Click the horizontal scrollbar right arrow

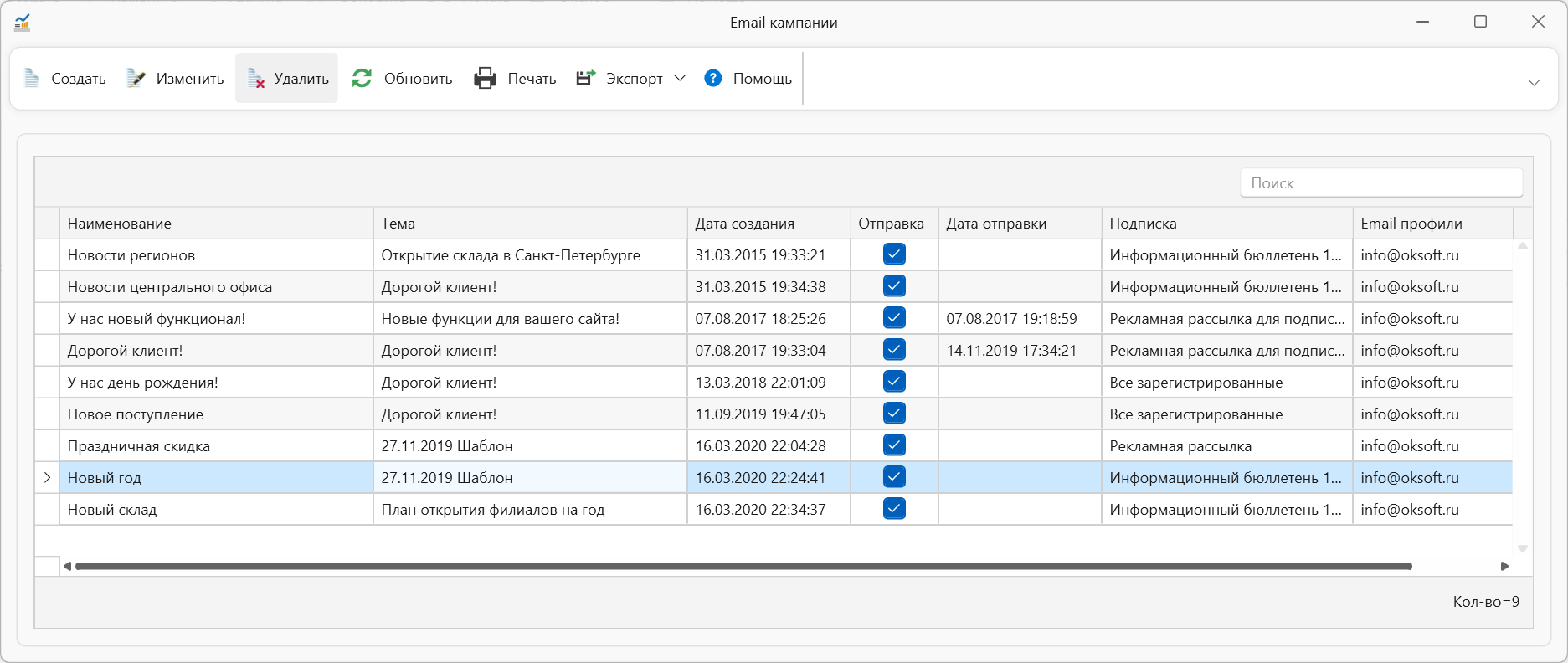(1504, 567)
